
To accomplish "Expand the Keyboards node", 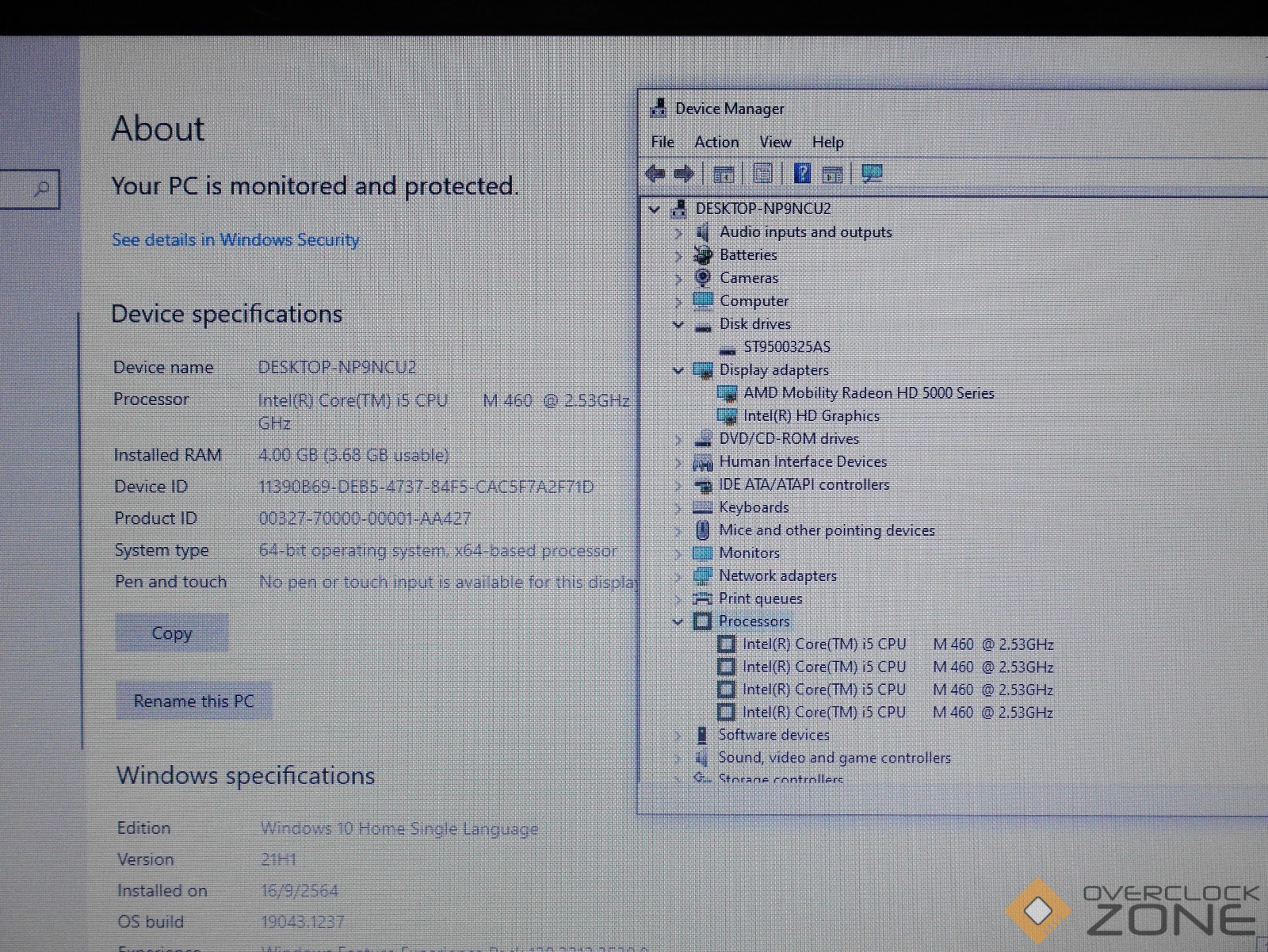I will tap(678, 508).
